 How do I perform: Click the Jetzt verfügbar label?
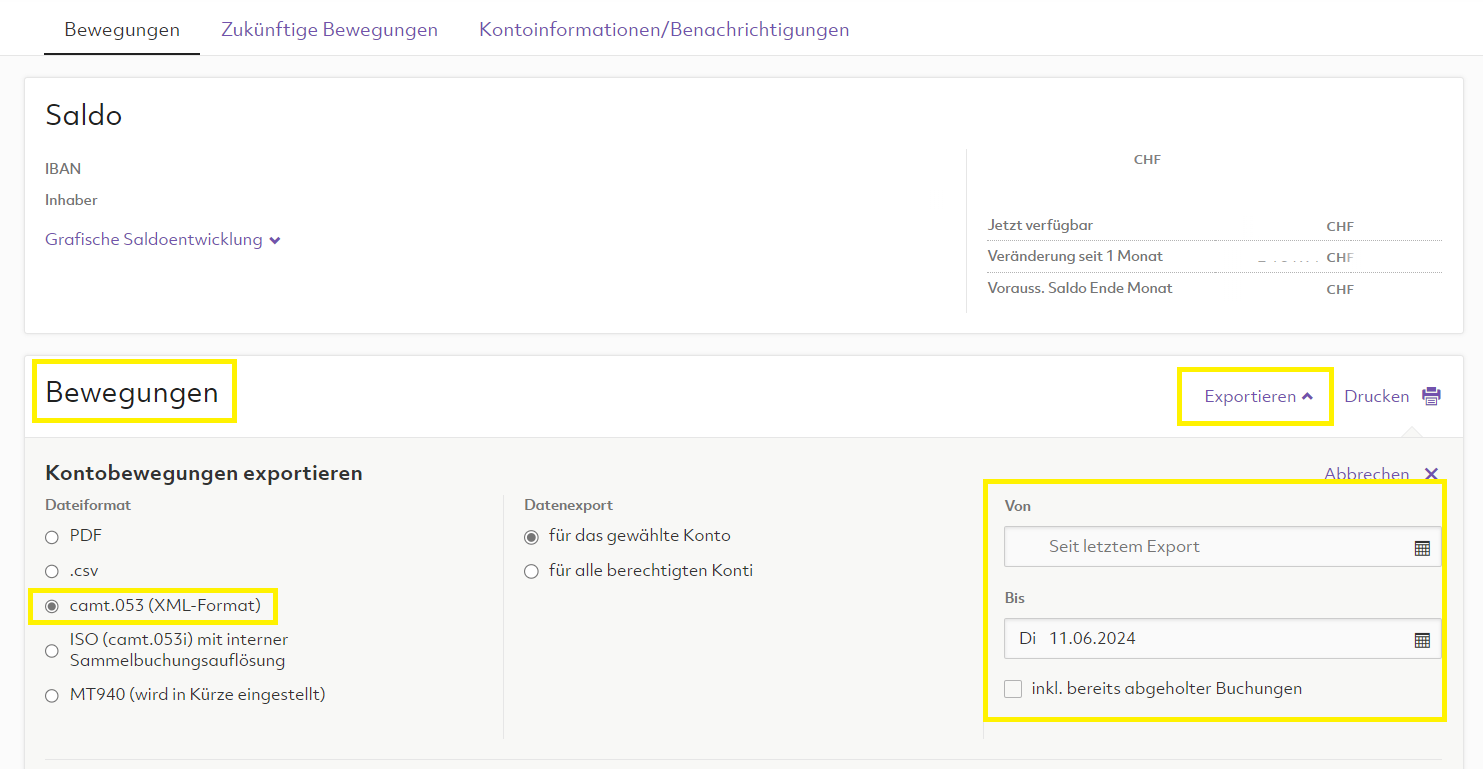(1040, 226)
